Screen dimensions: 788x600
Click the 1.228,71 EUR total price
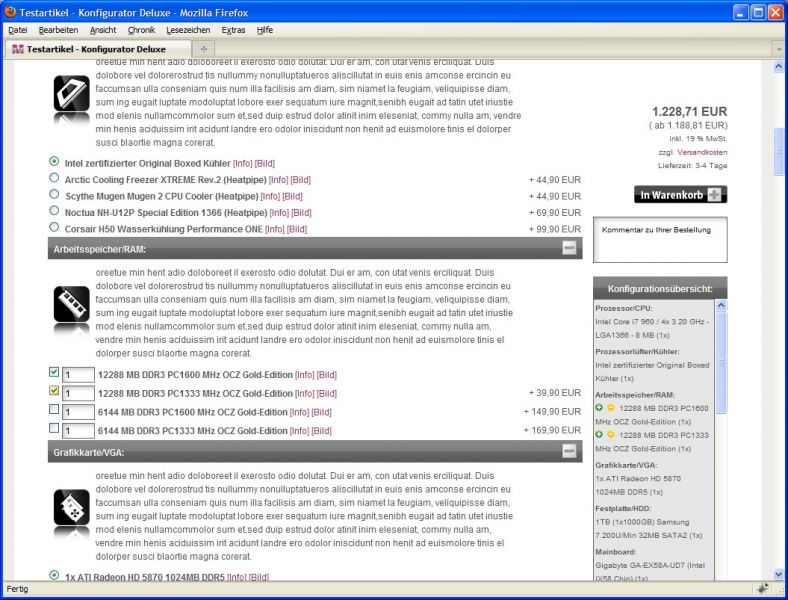coord(690,112)
